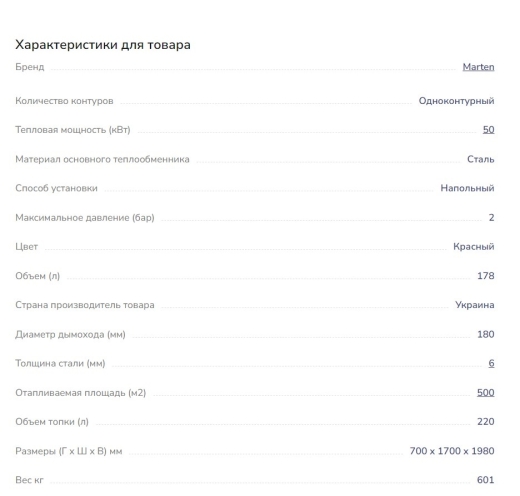Screen dimensions: 520x496
Task: Click the Максимальное давление (бар) label
Action: [x=85, y=218]
